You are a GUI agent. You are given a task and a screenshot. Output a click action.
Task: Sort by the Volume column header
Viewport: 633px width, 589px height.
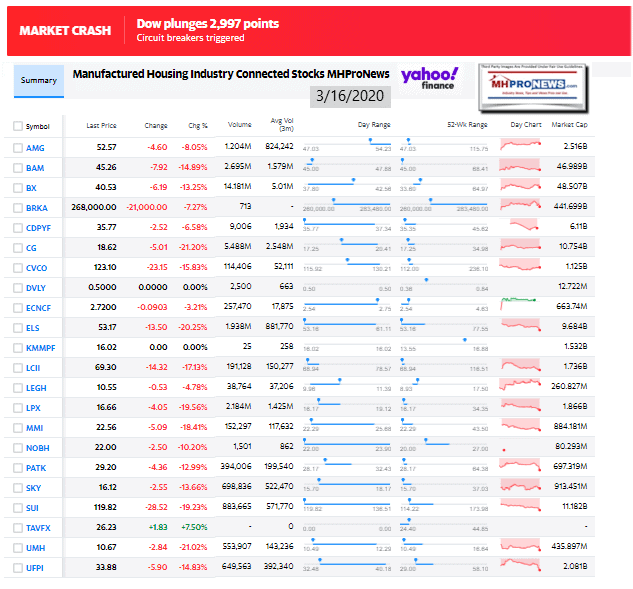click(239, 124)
